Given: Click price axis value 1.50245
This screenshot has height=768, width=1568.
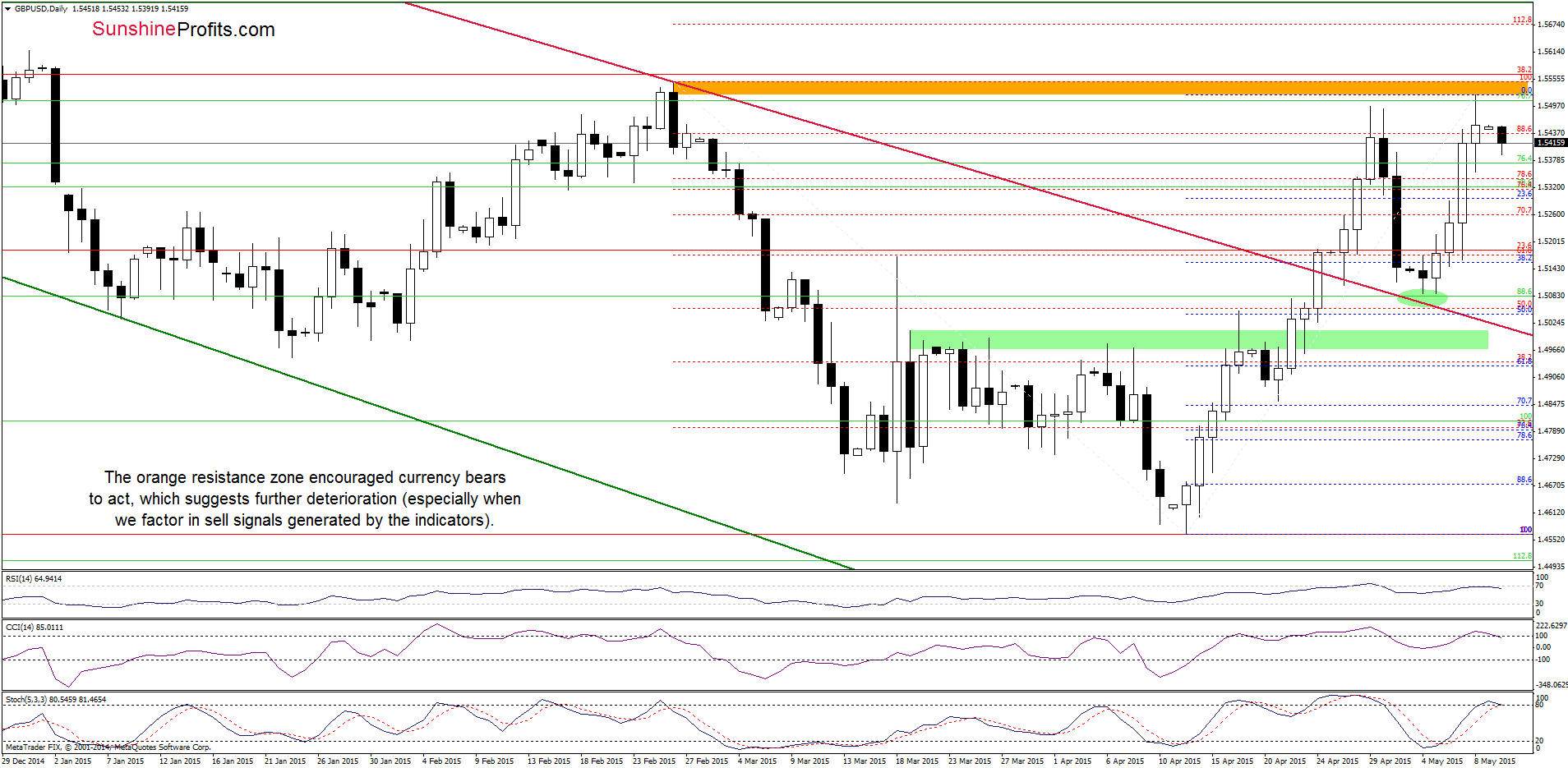Looking at the screenshot, I should click(1551, 323).
